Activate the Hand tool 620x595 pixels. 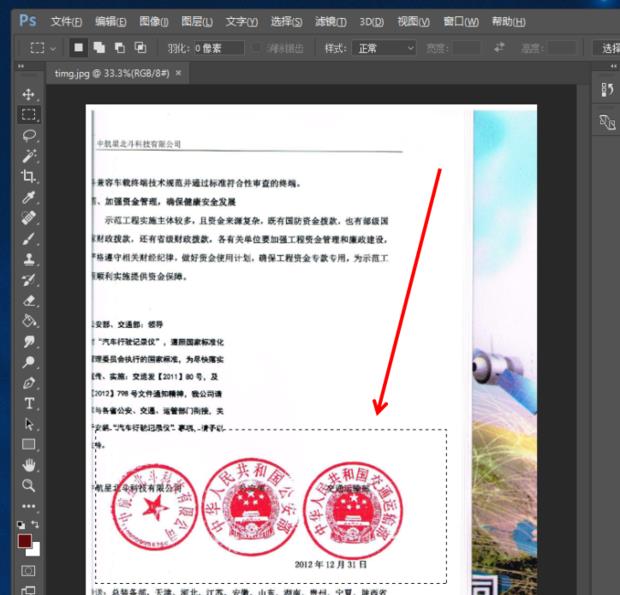29,464
